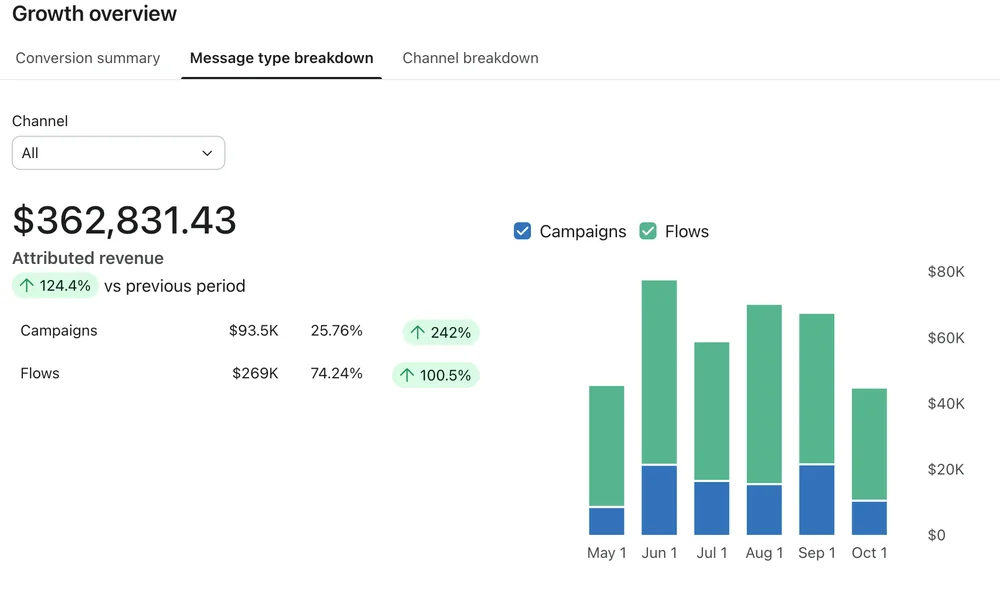Click the Jun 1 green Flows bar segment
The image size is (1000, 591).
(659, 372)
